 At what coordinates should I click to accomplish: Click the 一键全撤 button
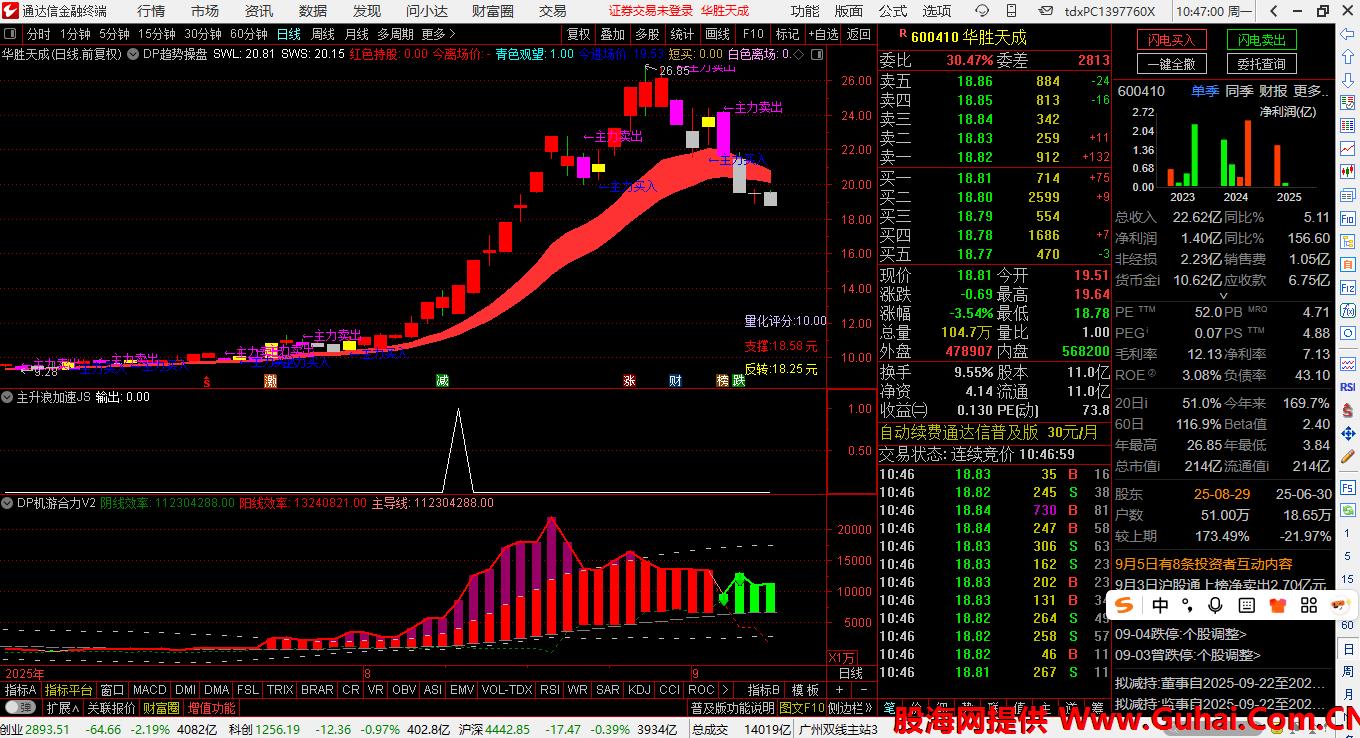(1171, 64)
